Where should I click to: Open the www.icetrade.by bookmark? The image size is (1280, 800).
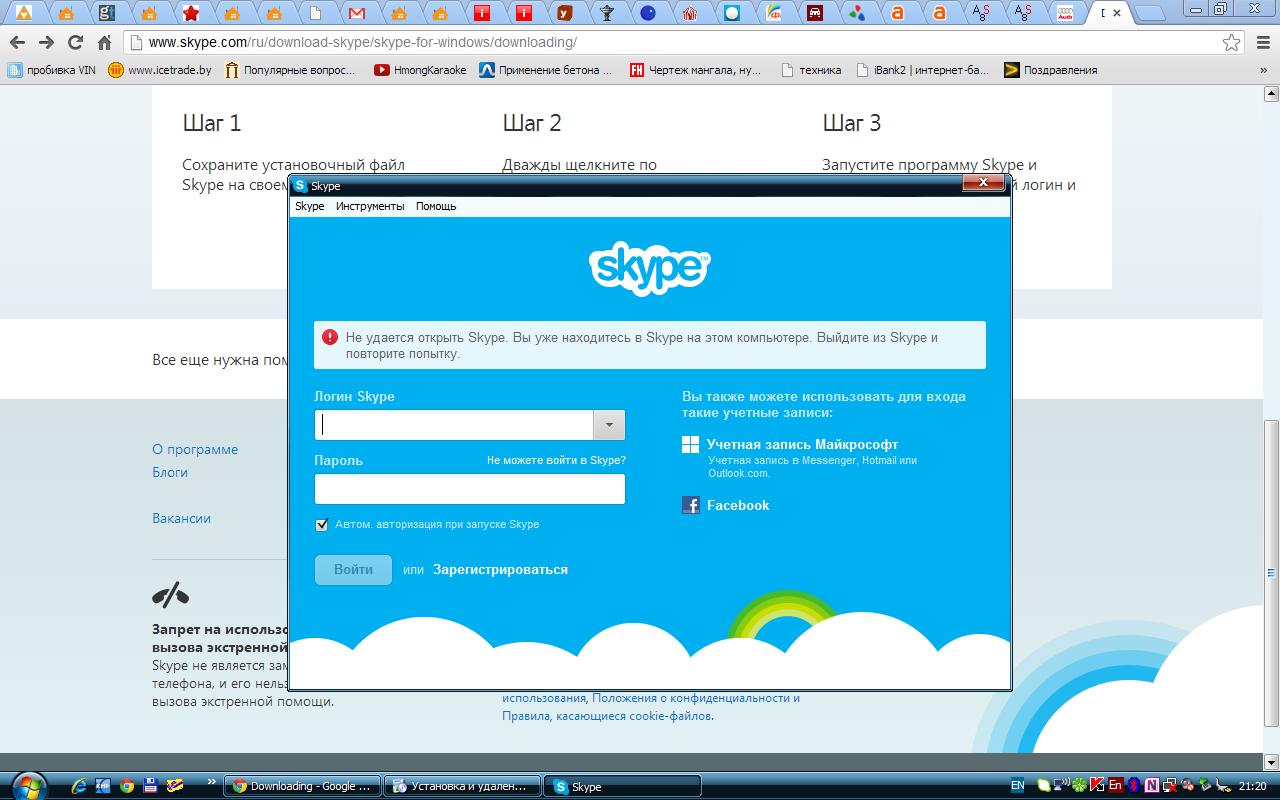click(160, 70)
